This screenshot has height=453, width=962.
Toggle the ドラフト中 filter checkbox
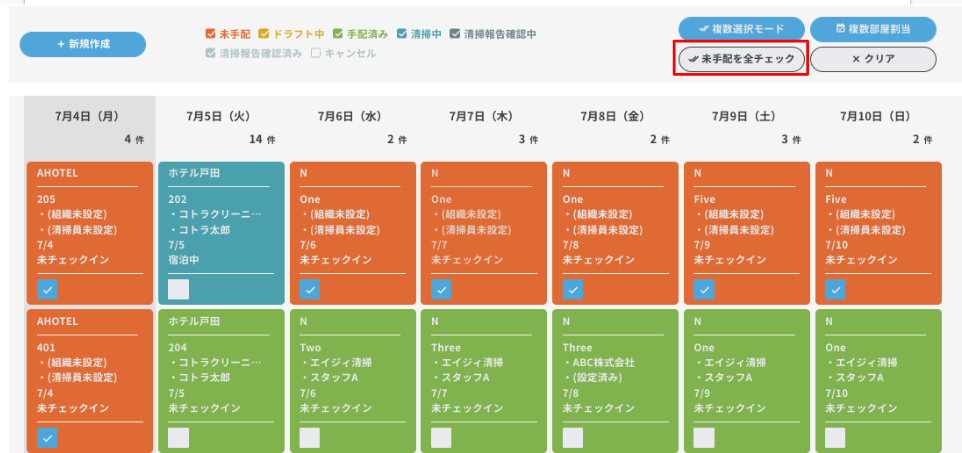pos(264,34)
